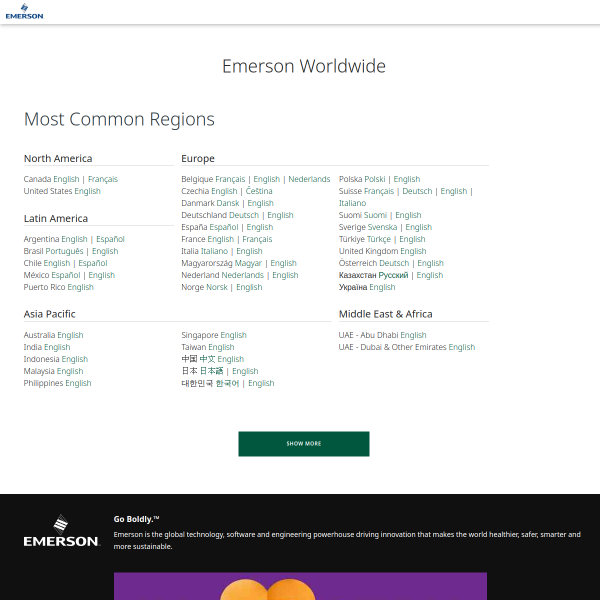Choose Argentina Español link
This screenshot has height=600, width=600.
tap(110, 239)
